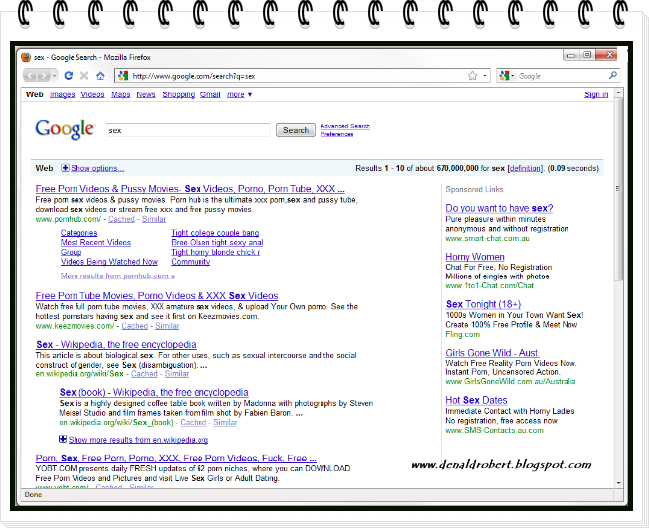Click the page scrollbar up arrow
The width and height of the screenshot is (649, 528).
(618, 92)
